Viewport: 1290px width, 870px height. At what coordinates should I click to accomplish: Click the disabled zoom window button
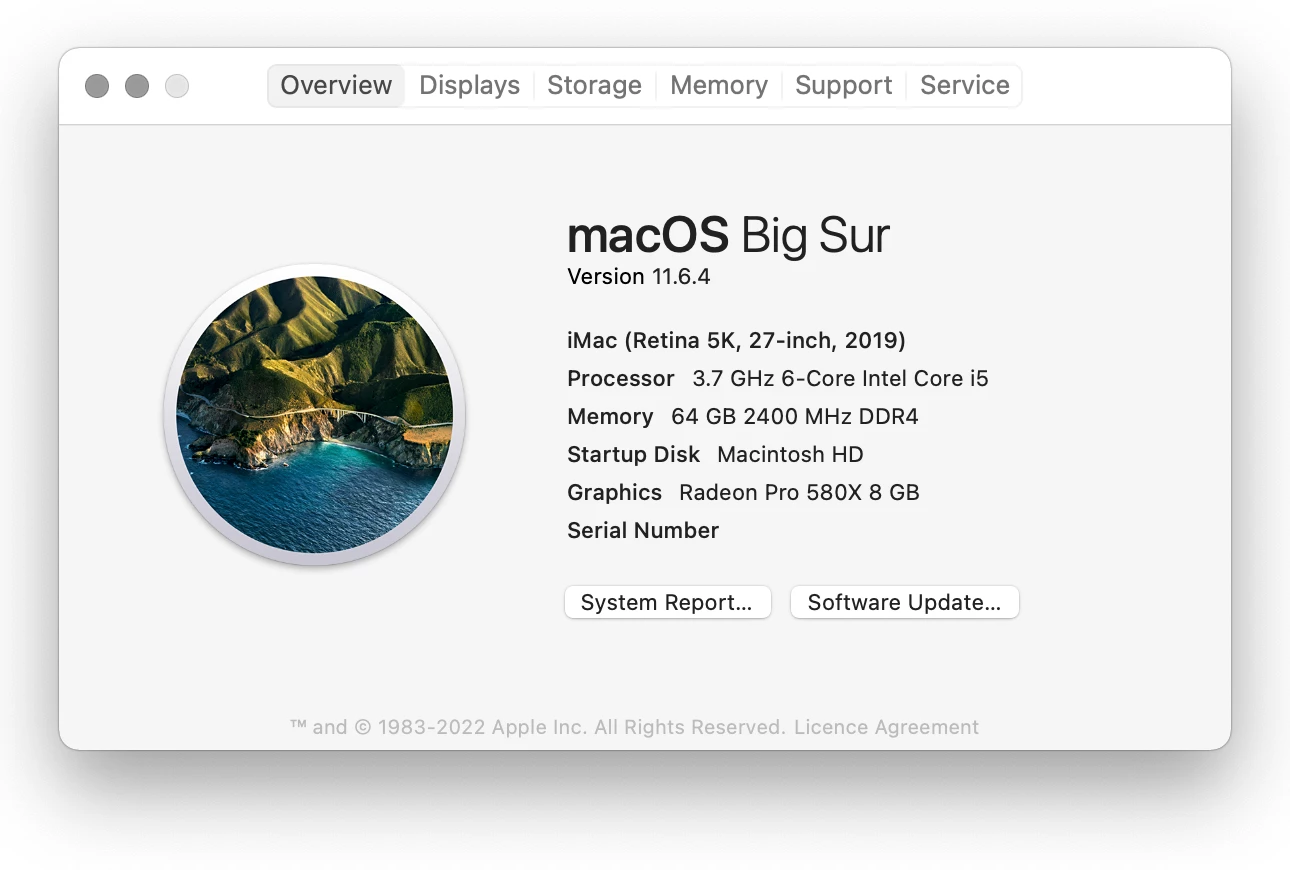coord(177,86)
